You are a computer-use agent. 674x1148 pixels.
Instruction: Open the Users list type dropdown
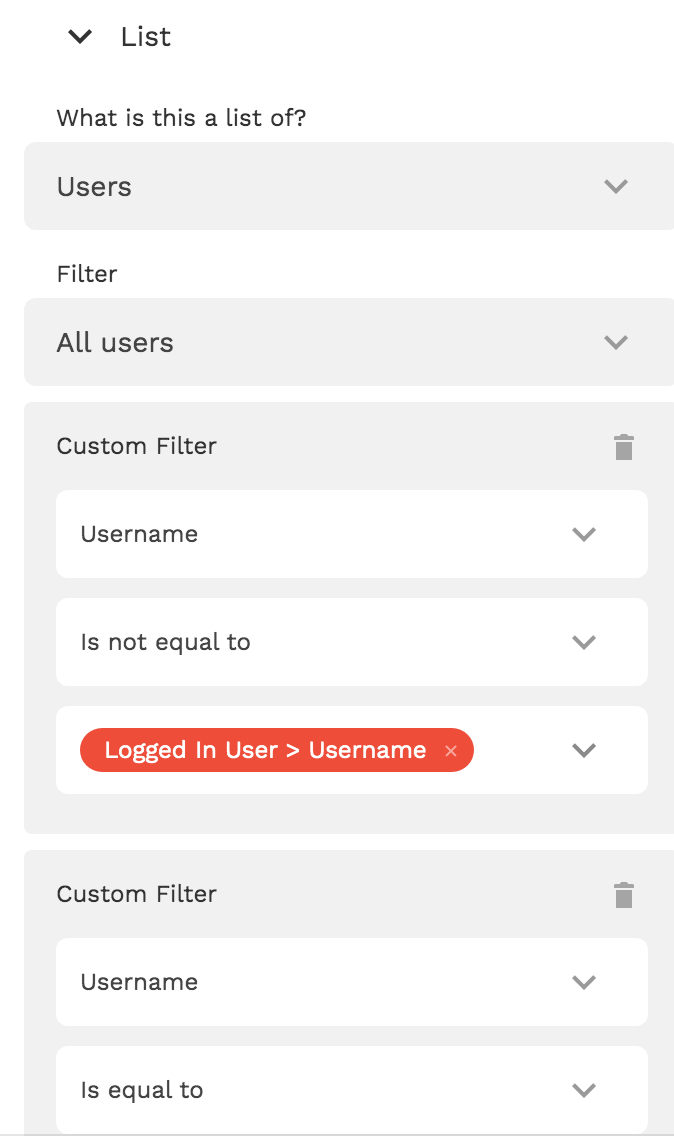click(300, 187)
